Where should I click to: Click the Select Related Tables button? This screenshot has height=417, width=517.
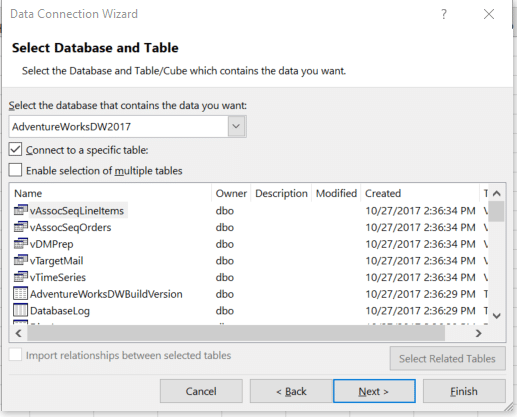pos(448,359)
